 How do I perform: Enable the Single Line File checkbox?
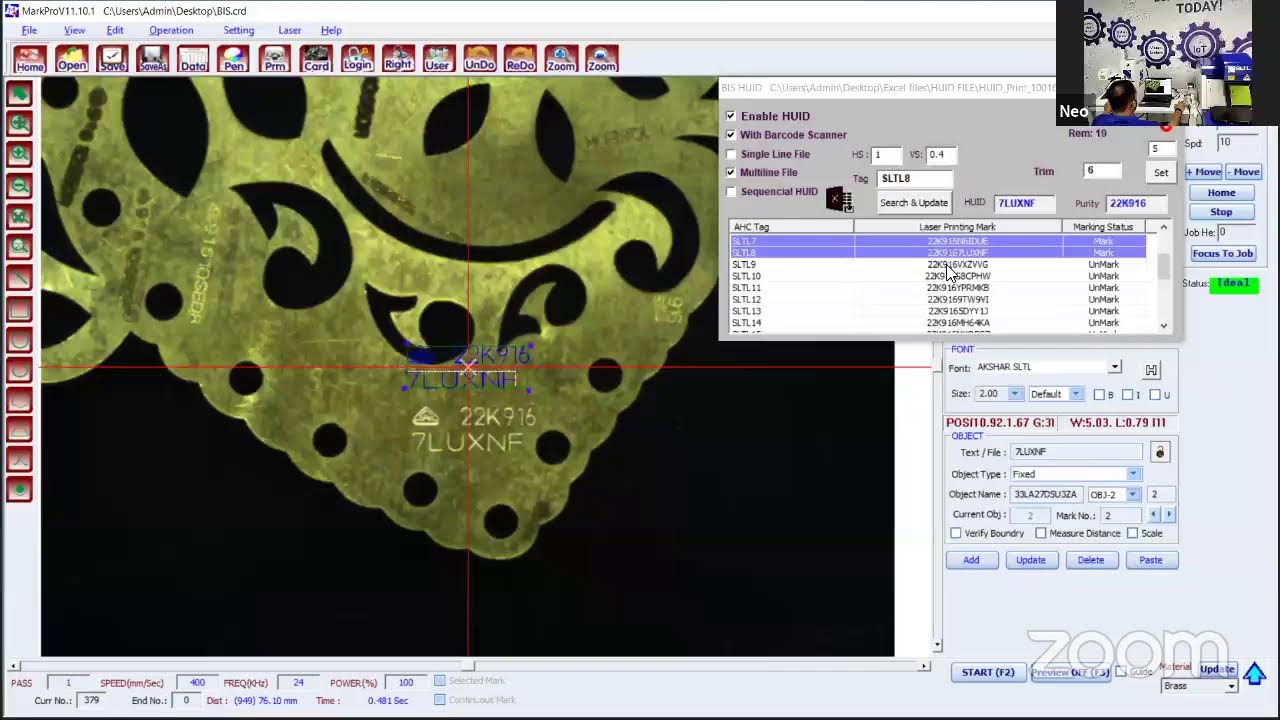click(x=731, y=154)
